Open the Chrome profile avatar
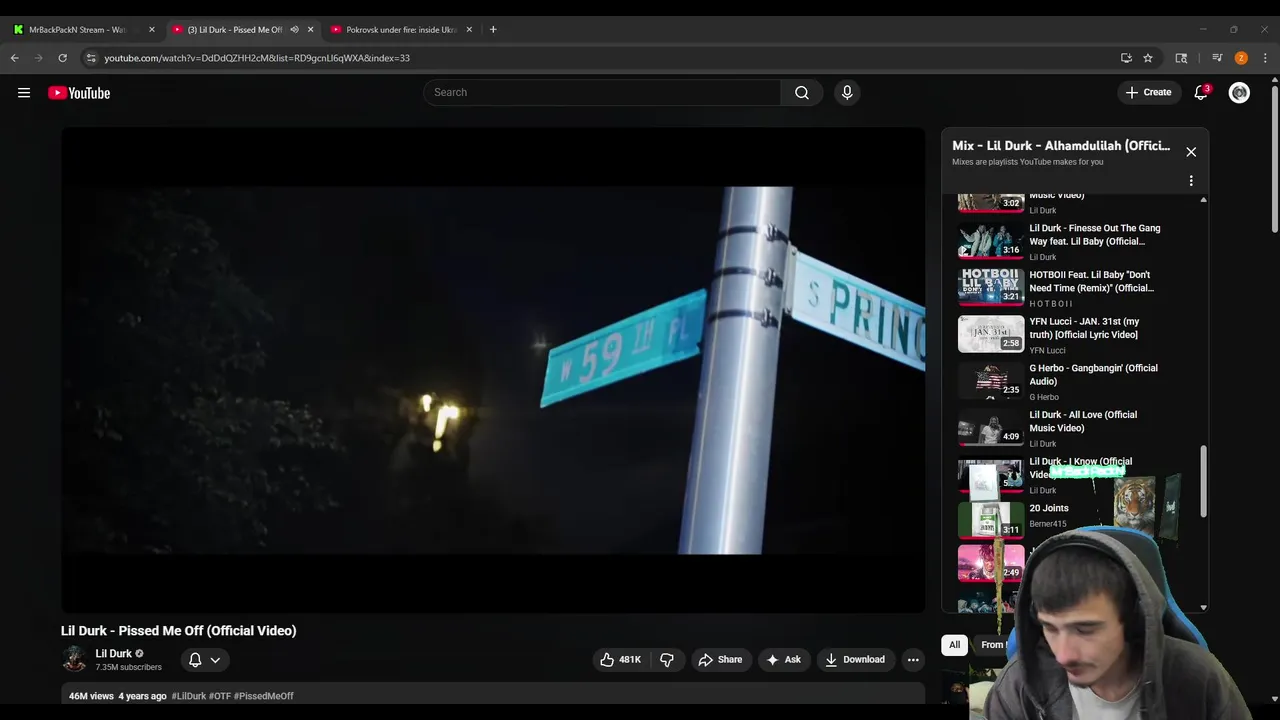The image size is (1280, 720). click(x=1241, y=58)
